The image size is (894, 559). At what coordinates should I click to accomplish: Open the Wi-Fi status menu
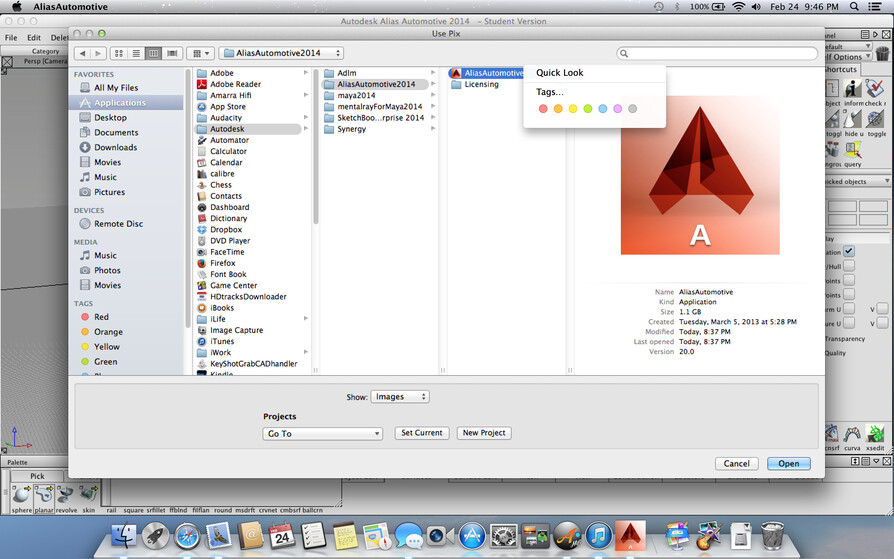click(x=738, y=6)
